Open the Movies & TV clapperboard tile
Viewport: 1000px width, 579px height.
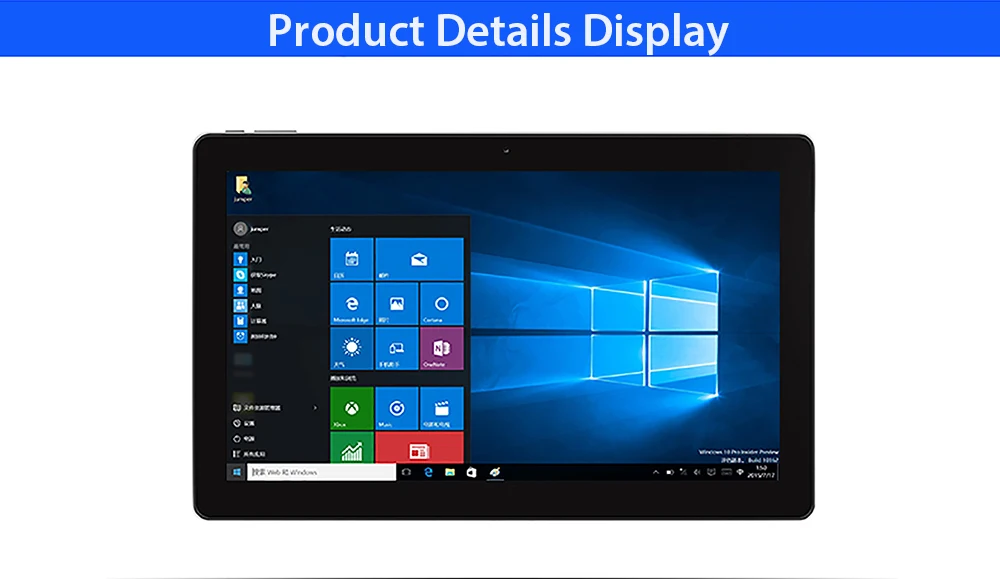coord(441,408)
